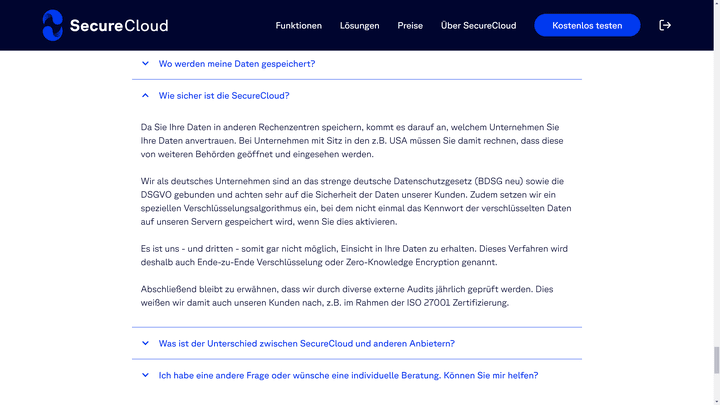Click question 'Wie sicher ist die SecureCloud?'
The height and width of the screenshot is (405, 720).
pos(224,96)
